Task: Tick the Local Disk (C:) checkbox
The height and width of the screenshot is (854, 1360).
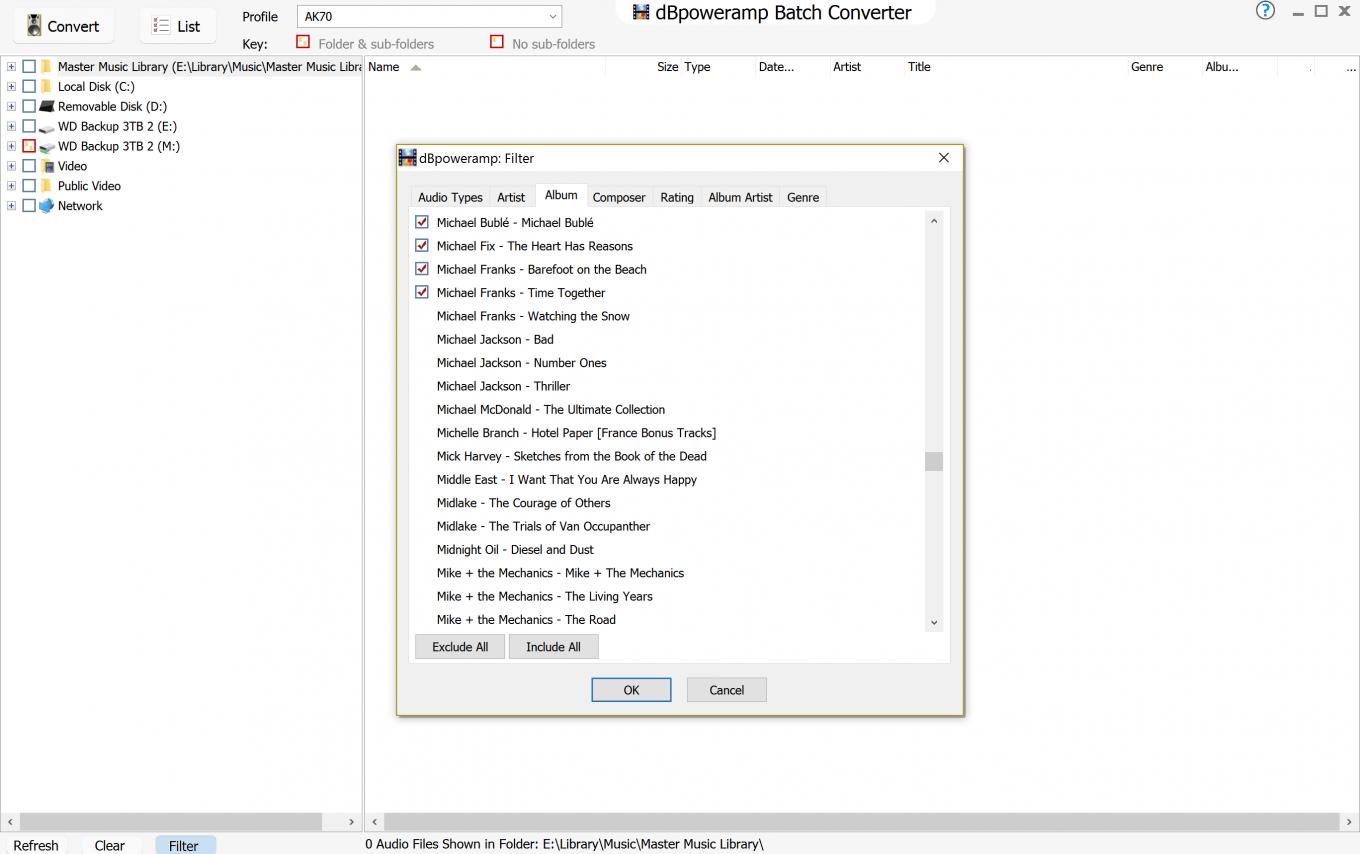Action: tap(29, 87)
